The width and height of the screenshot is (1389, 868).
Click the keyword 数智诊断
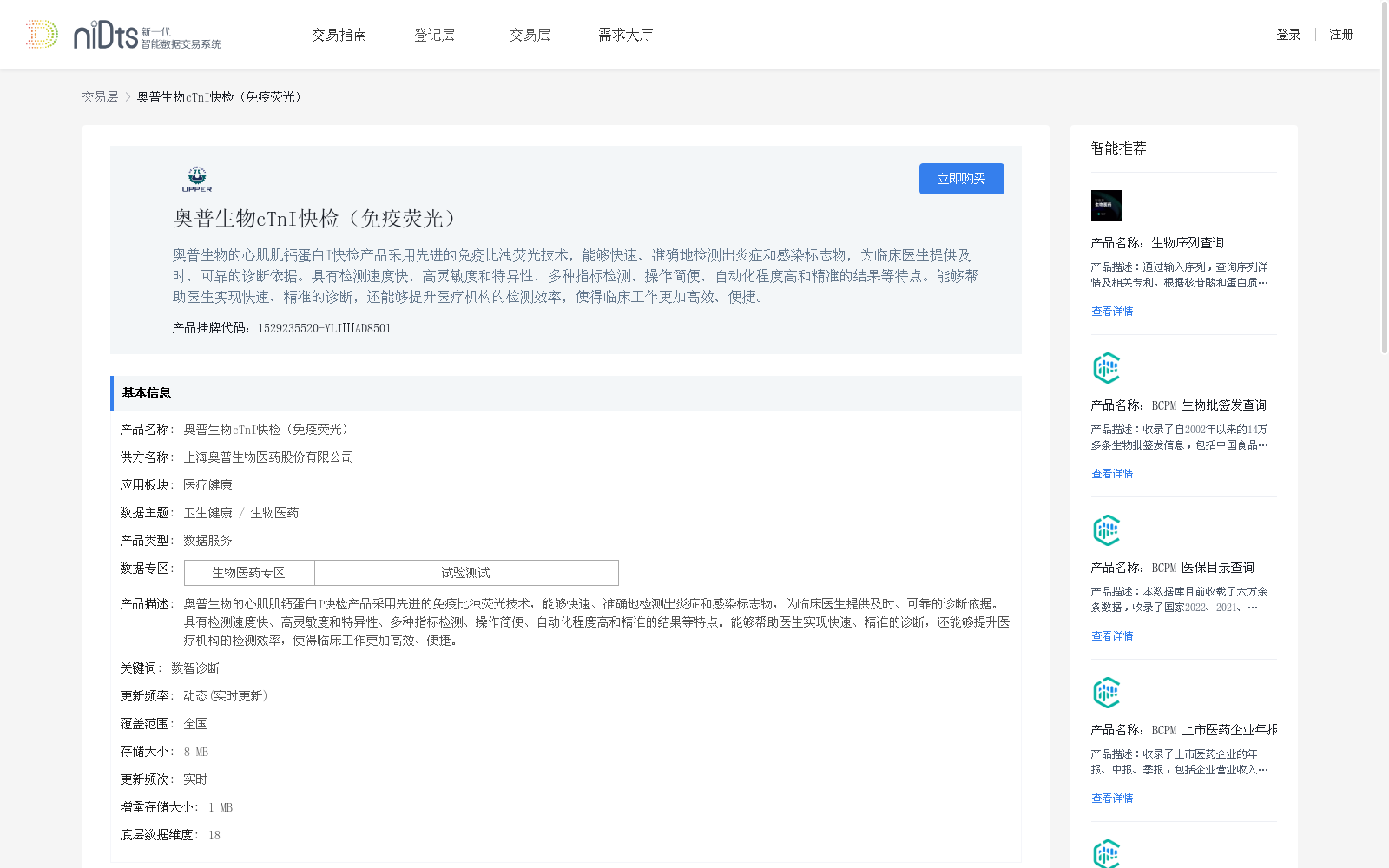[x=195, y=668]
